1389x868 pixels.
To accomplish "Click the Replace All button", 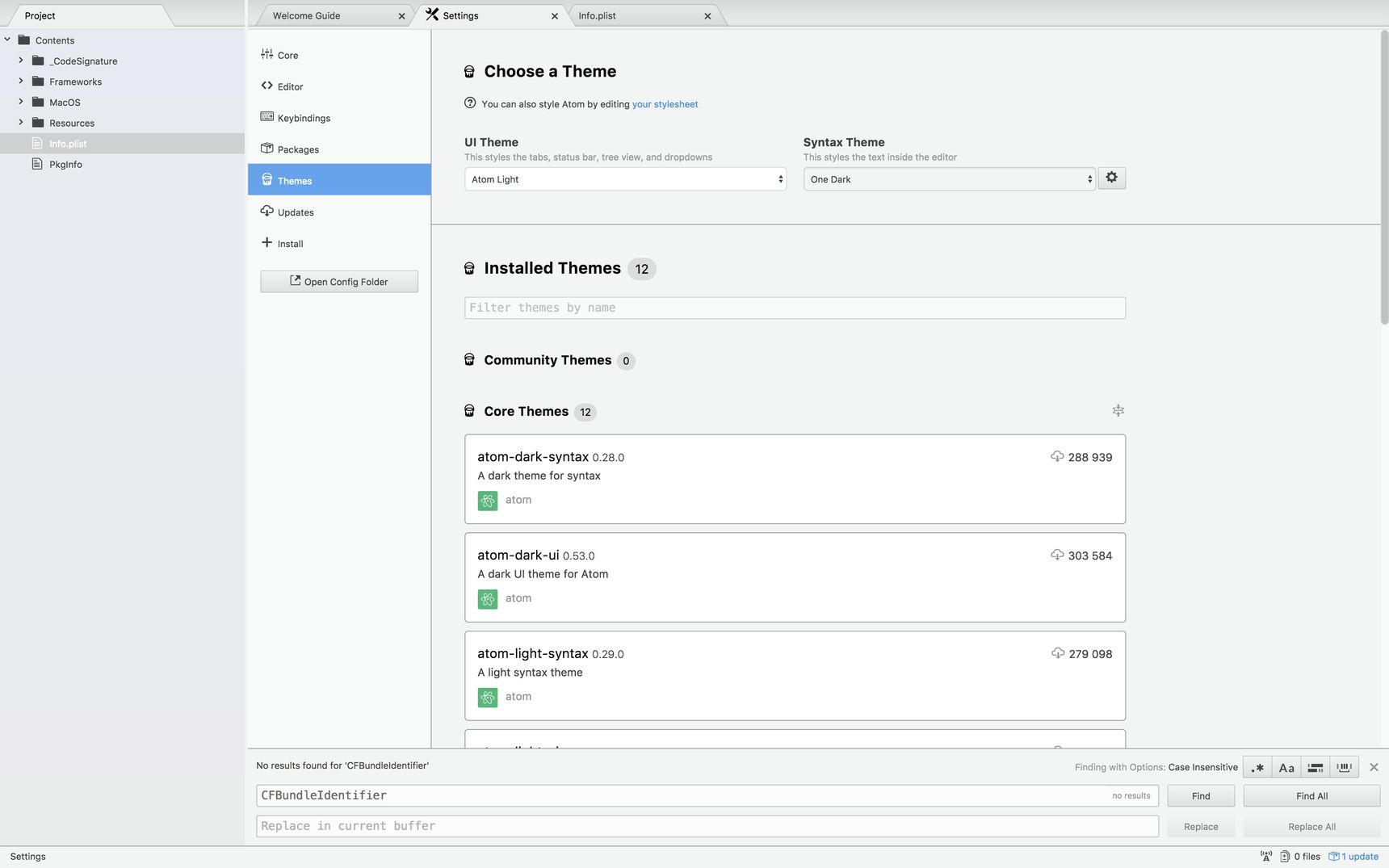I will [1311, 826].
